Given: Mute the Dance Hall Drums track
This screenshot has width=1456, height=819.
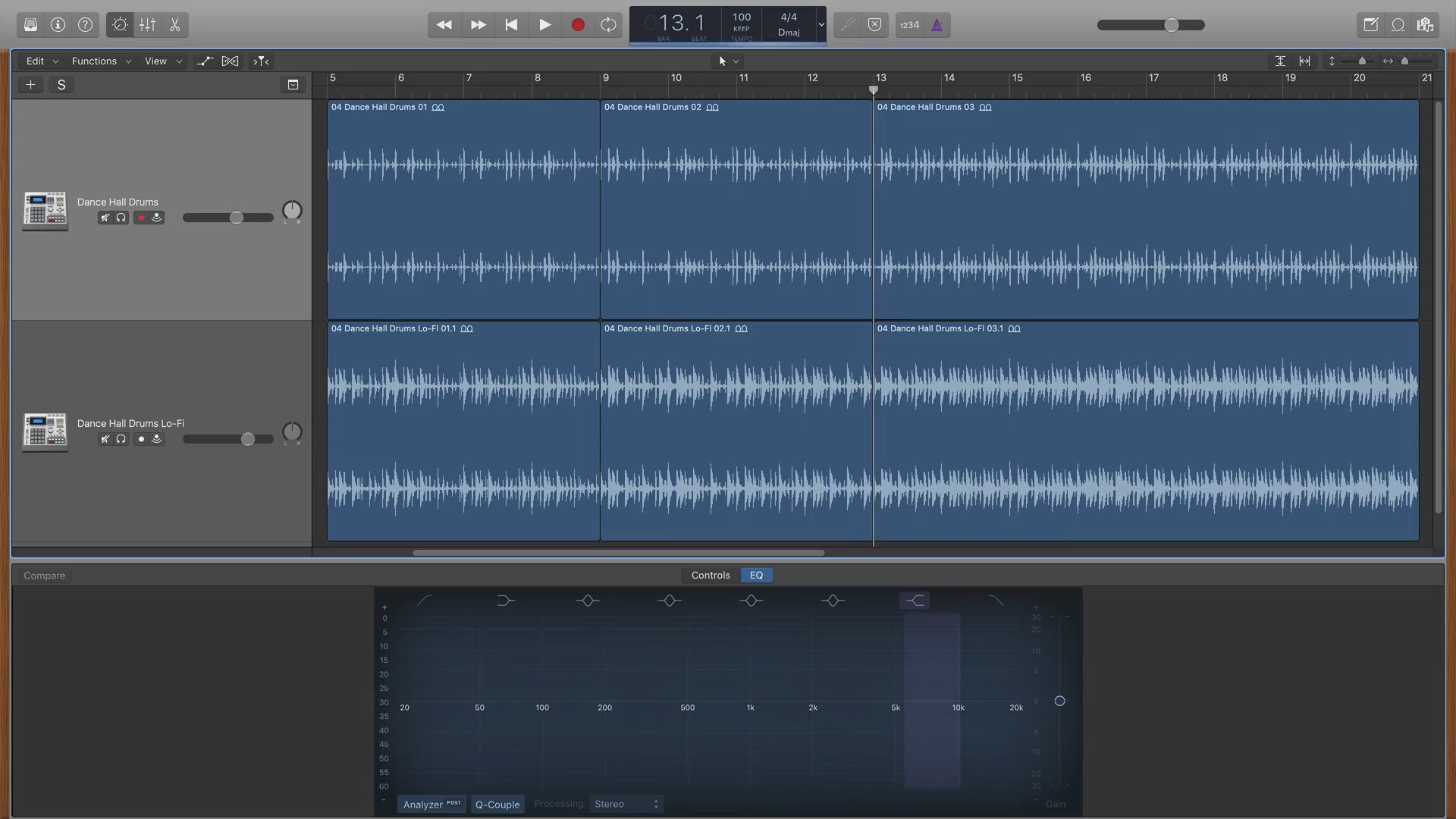Looking at the screenshot, I should (x=105, y=218).
